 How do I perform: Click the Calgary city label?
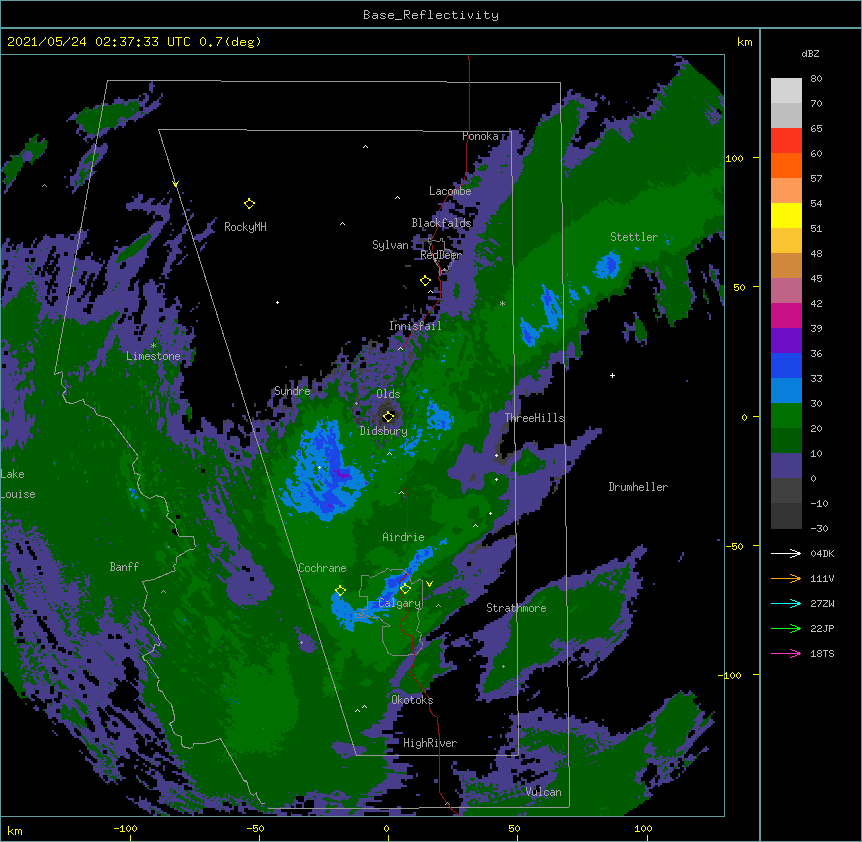click(399, 603)
